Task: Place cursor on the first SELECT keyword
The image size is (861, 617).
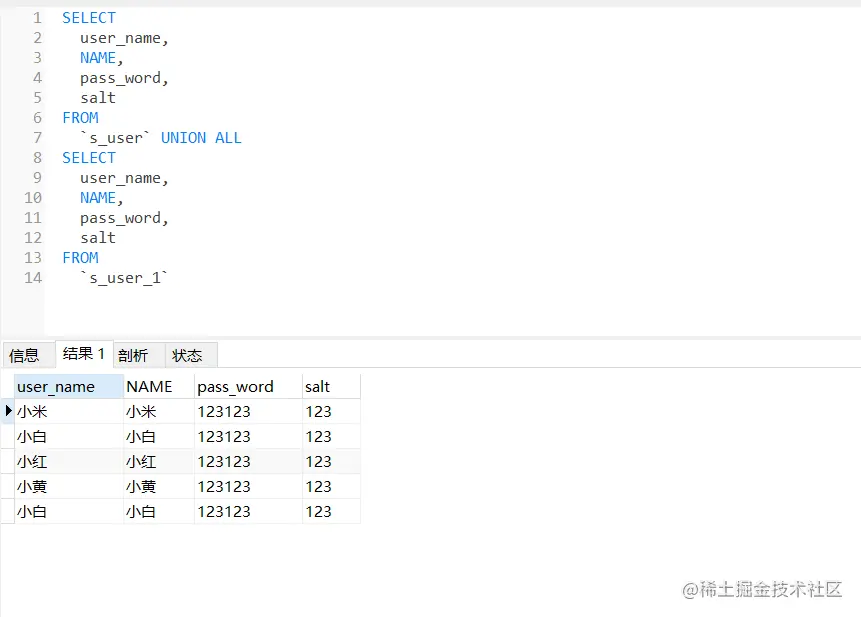Action: [89, 18]
